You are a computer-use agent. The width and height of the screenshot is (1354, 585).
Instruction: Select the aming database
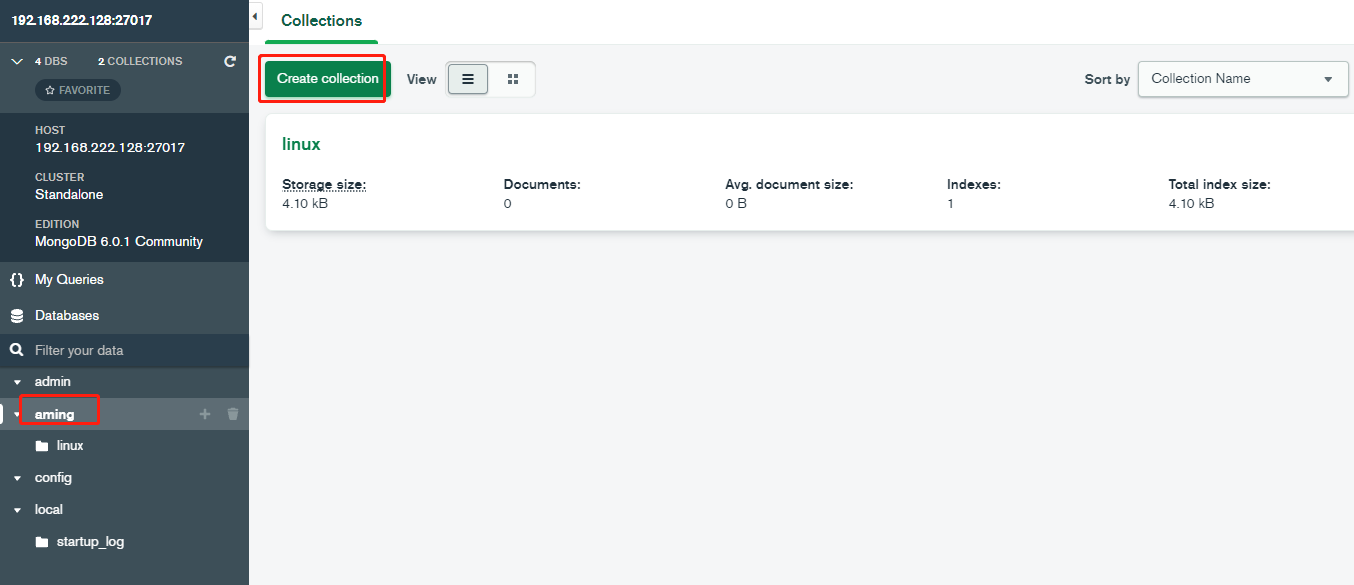point(55,414)
